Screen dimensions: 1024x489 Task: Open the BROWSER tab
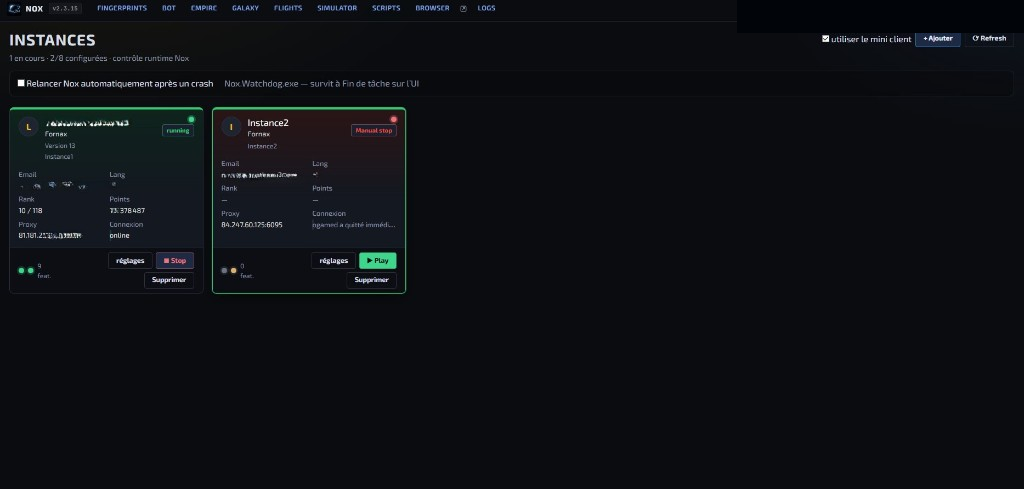pyautogui.click(x=432, y=8)
